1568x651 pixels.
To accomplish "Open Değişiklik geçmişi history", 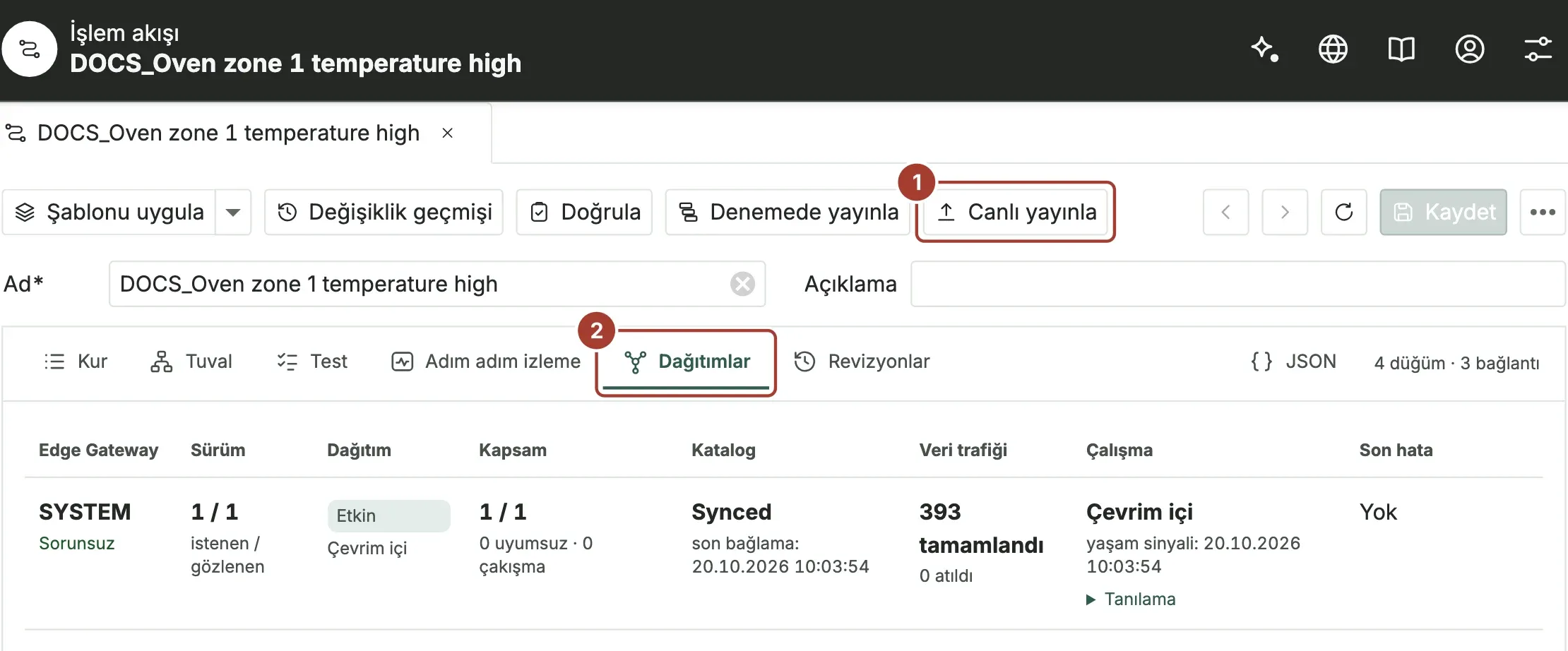I will pos(384,212).
